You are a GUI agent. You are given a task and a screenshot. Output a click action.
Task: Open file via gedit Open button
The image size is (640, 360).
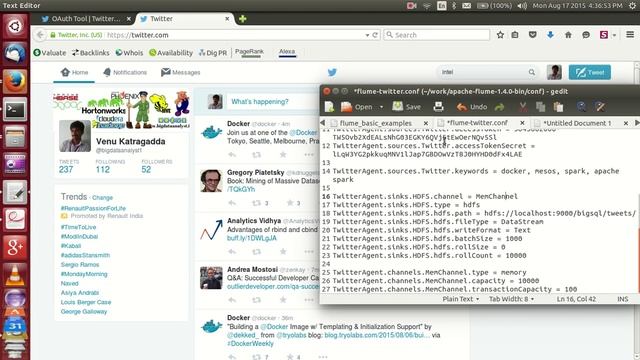pos(357,107)
